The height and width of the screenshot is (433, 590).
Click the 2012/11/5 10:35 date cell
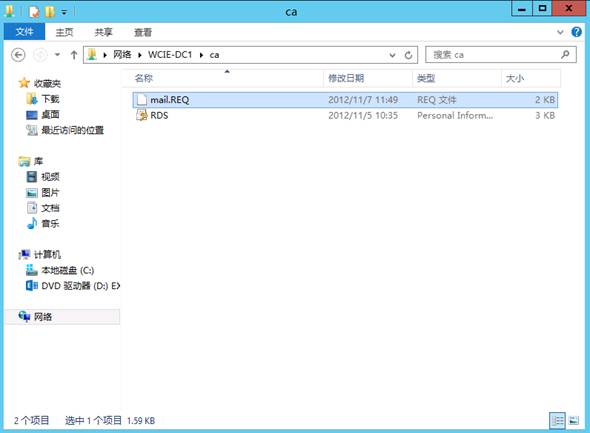click(363, 115)
